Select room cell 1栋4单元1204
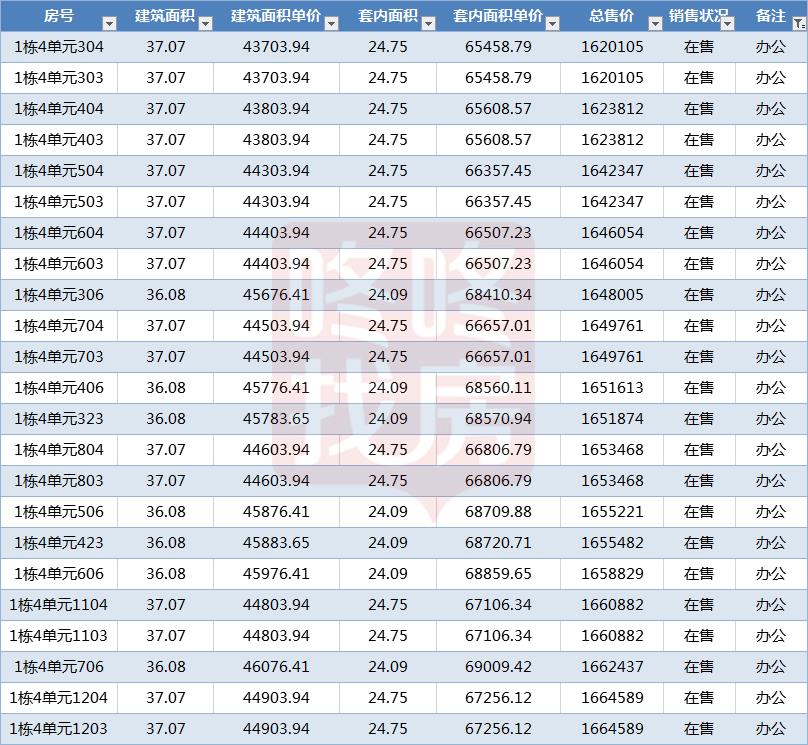The height and width of the screenshot is (745, 808). (x=59, y=698)
